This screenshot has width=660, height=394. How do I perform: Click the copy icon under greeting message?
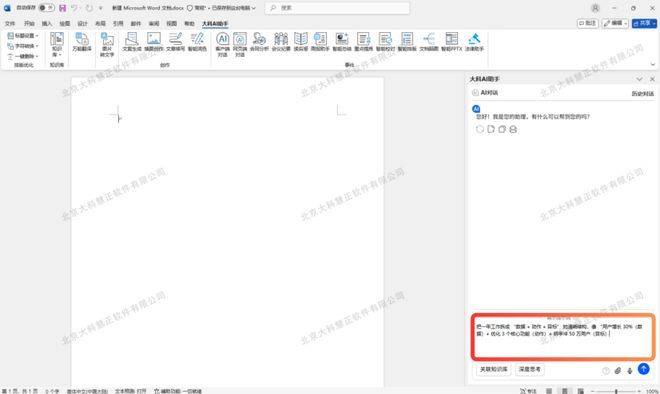[502, 129]
